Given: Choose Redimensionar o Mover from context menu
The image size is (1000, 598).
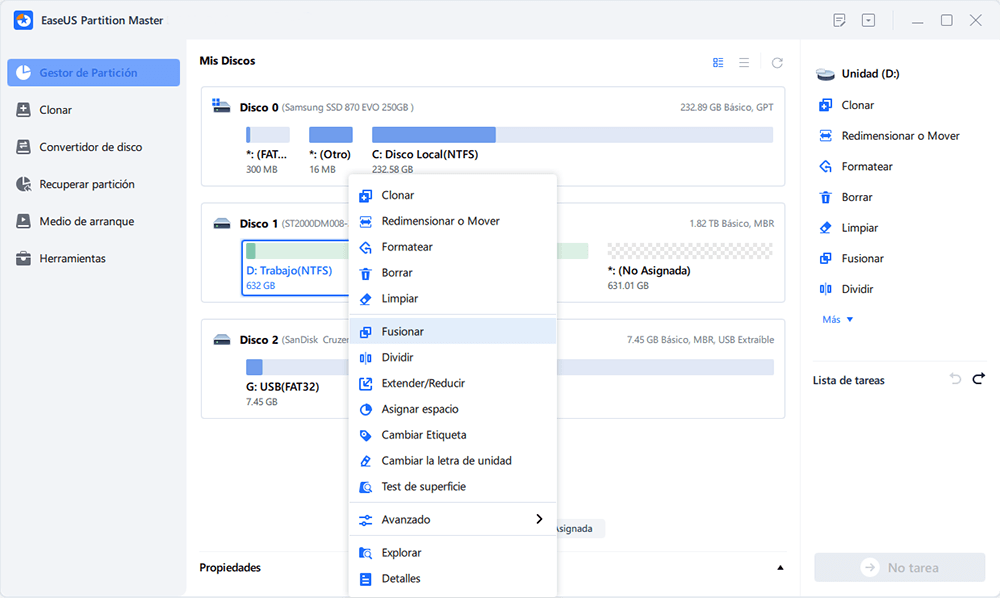Looking at the screenshot, I should pos(453,221).
